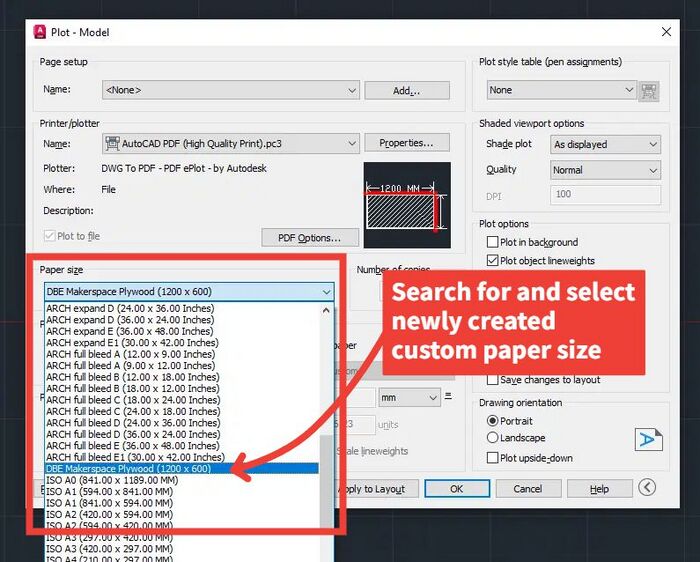The image size is (700, 562).
Task: Select Landscape orientation
Action: tap(492, 437)
